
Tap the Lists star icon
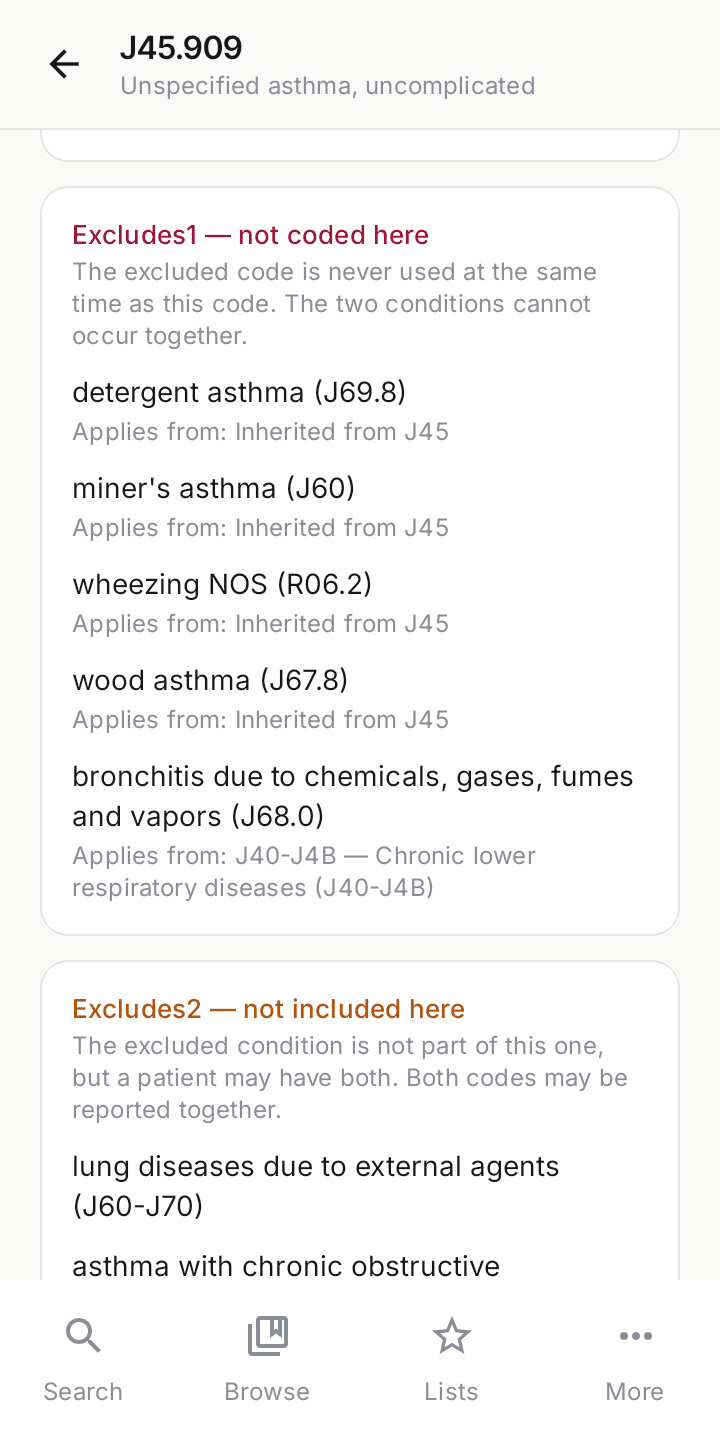click(x=451, y=1335)
